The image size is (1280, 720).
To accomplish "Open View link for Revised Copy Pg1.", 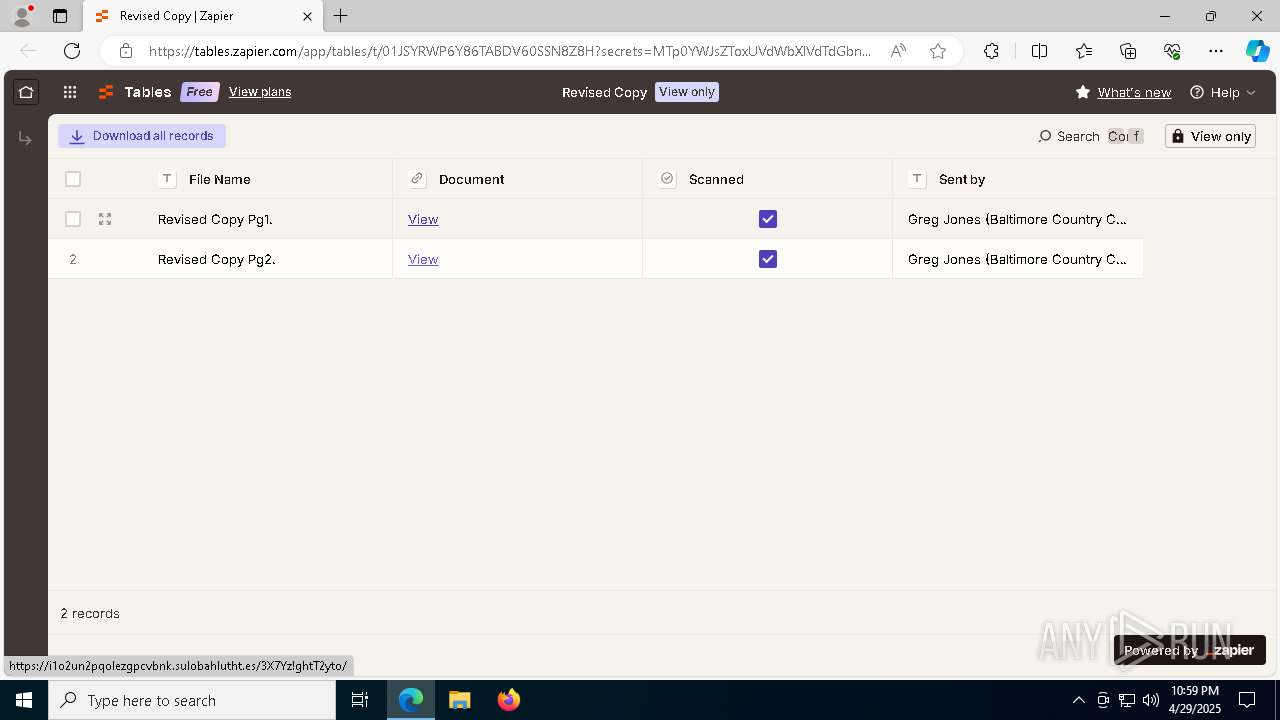I will point(423,219).
